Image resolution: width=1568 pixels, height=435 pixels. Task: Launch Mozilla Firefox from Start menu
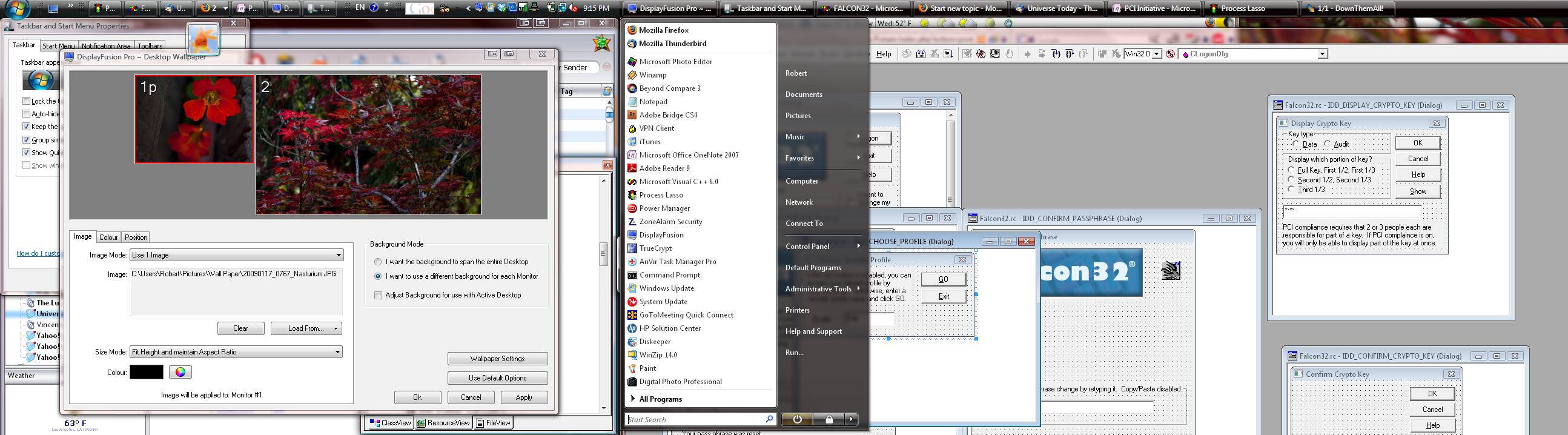point(664,30)
